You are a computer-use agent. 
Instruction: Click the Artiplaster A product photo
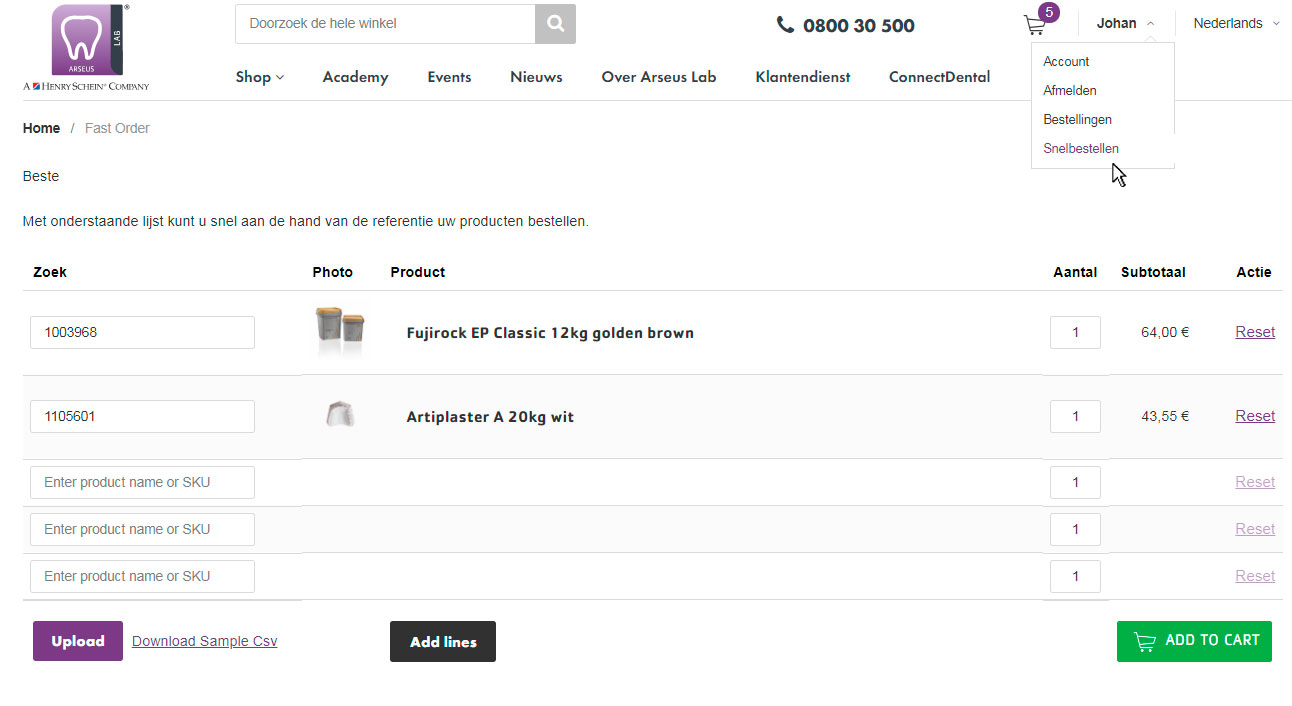click(340, 415)
